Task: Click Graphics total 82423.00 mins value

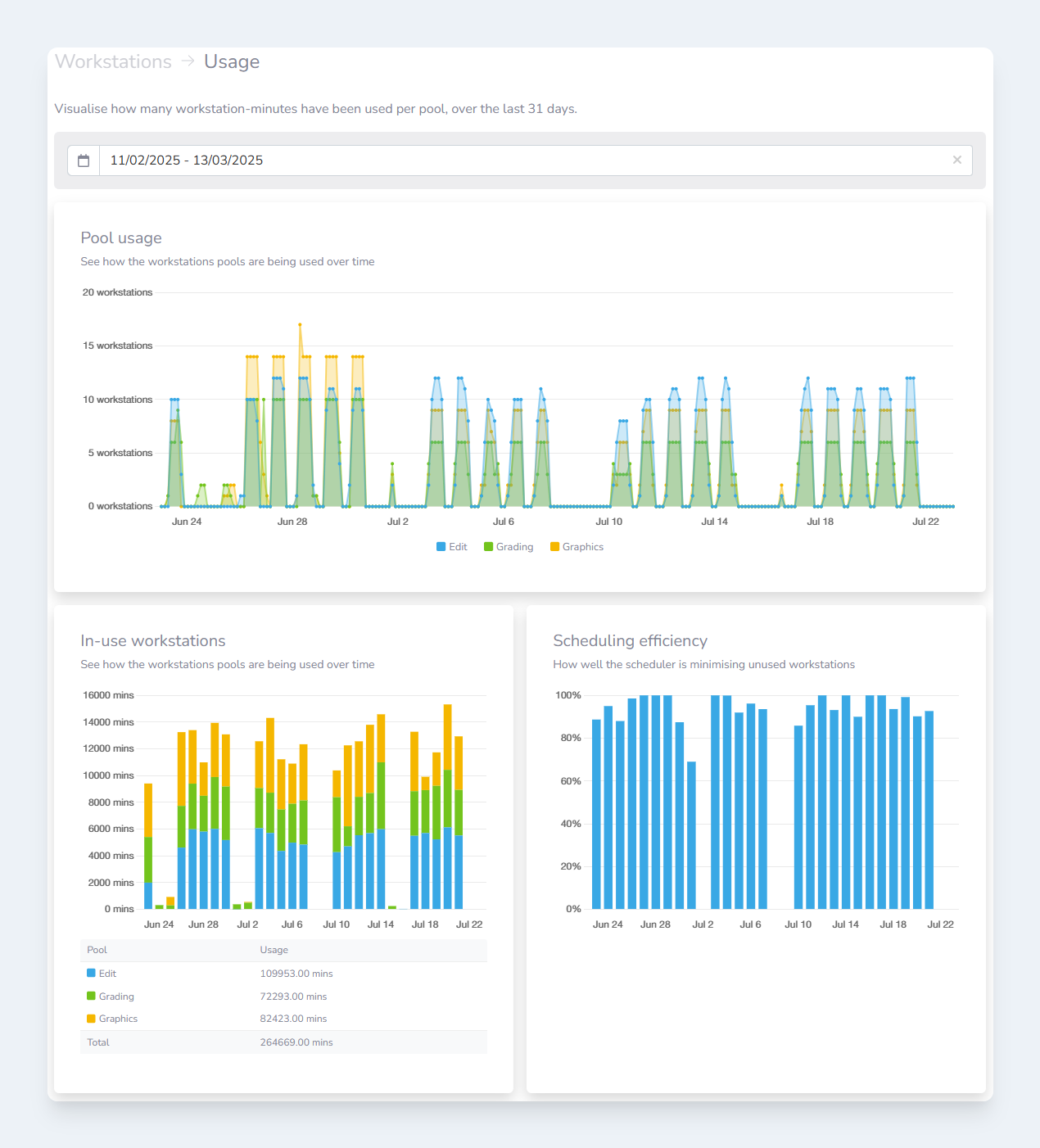Action: click(293, 1019)
